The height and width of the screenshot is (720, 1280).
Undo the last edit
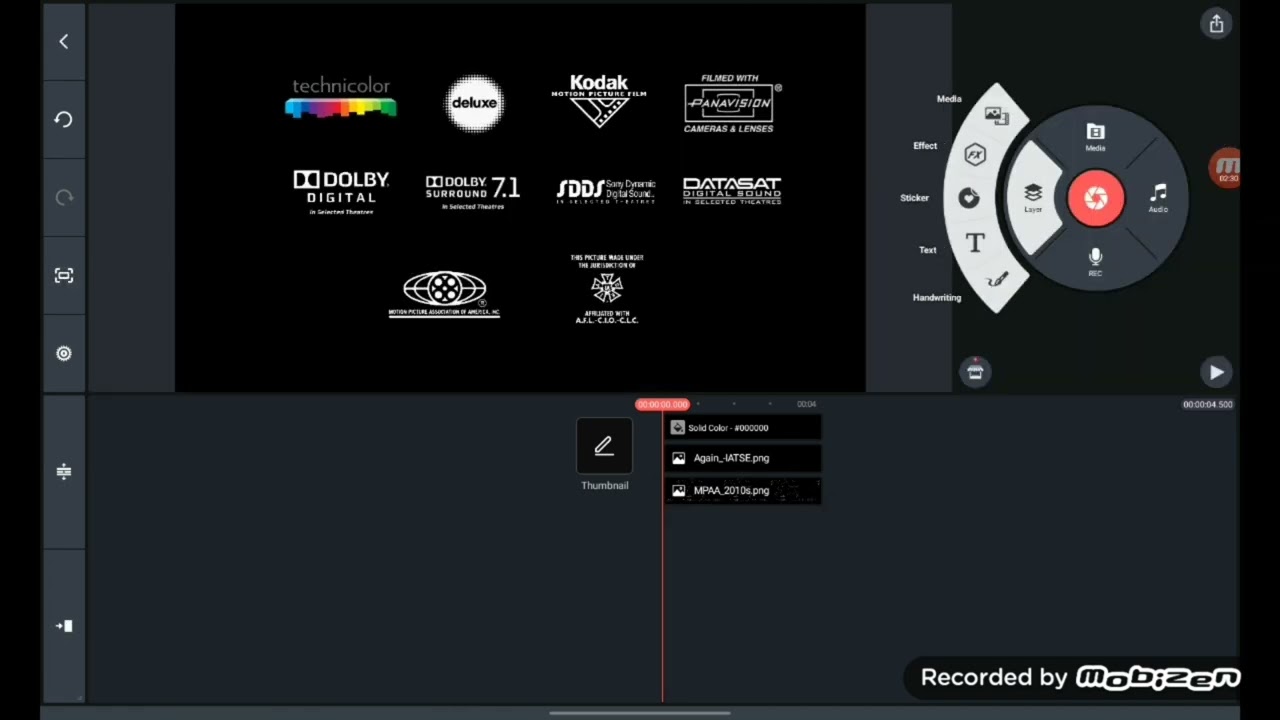pyautogui.click(x=64, y=119)
